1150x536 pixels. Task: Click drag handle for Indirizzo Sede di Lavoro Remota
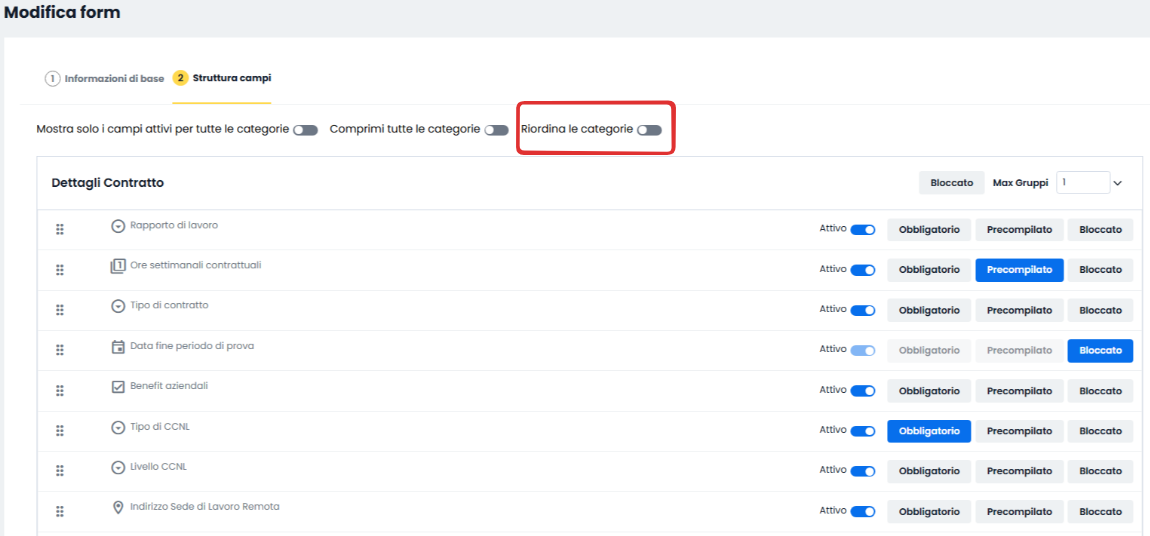[60, 511]
